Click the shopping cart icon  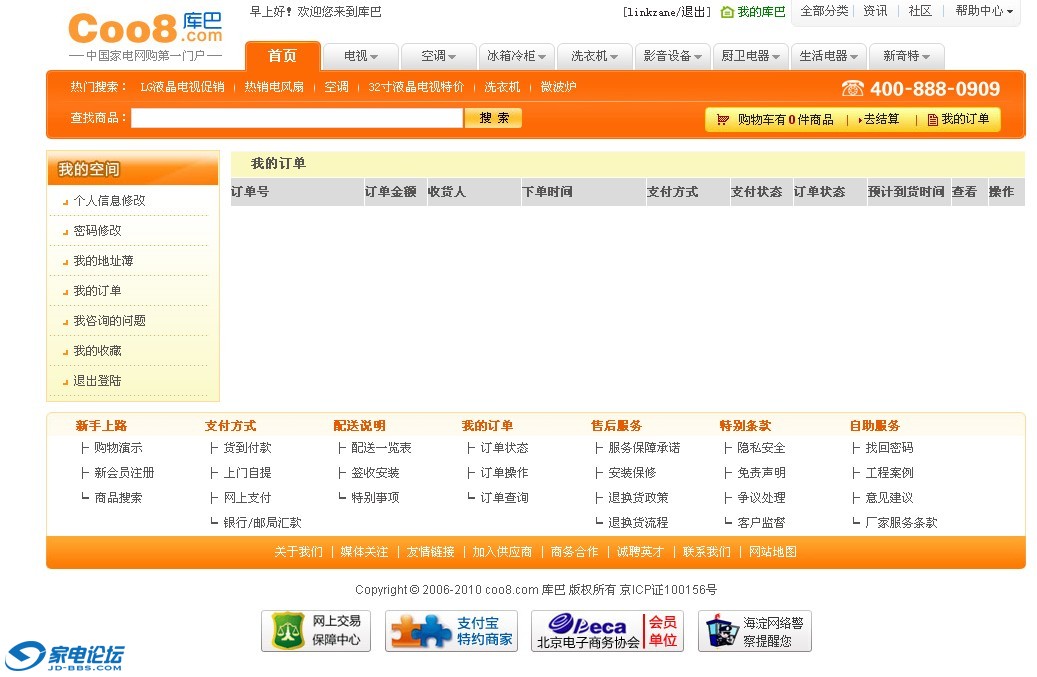coord(723,120)
